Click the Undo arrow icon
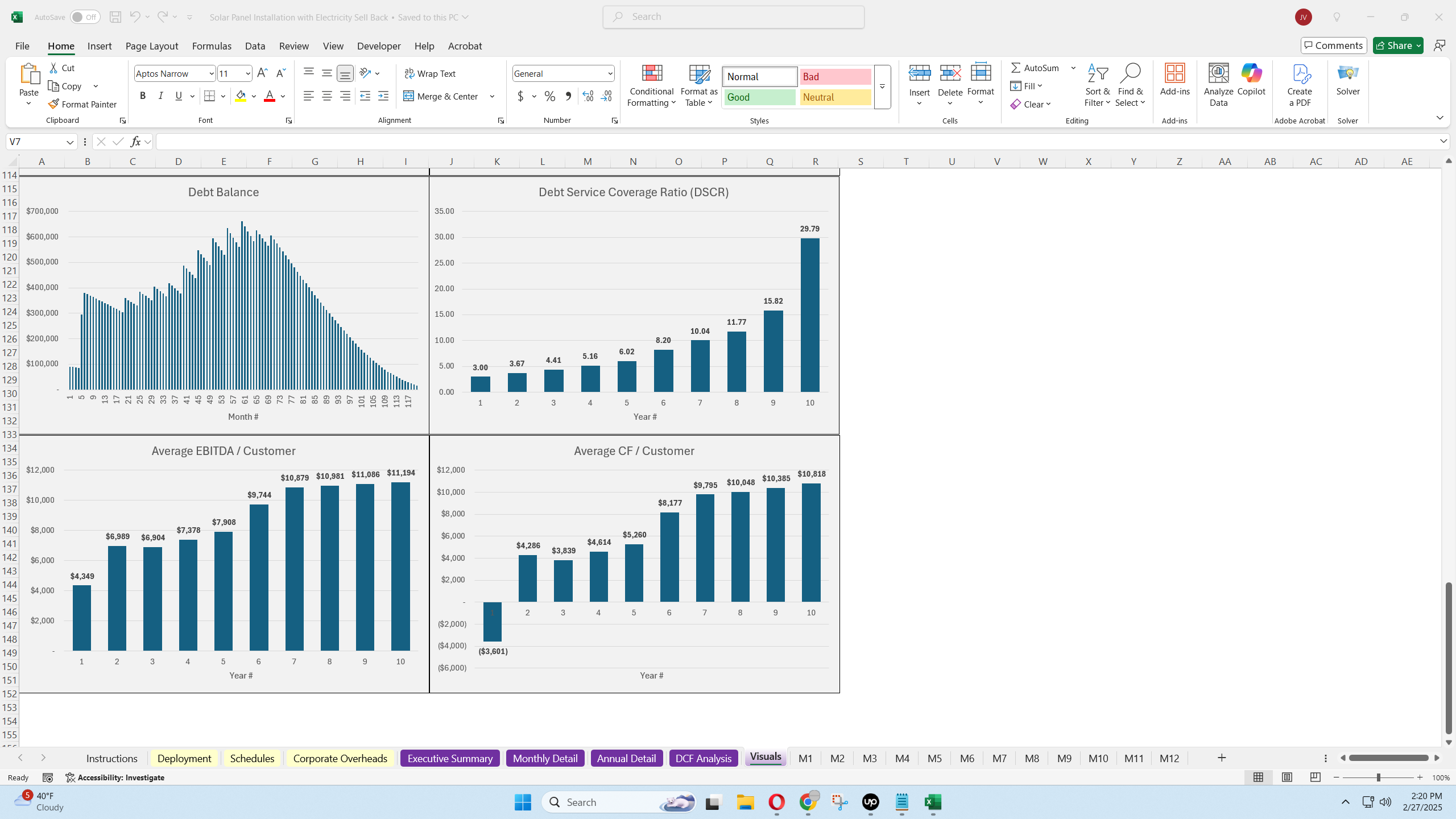Screen dimensions: 1456x819 pos(135,17)
